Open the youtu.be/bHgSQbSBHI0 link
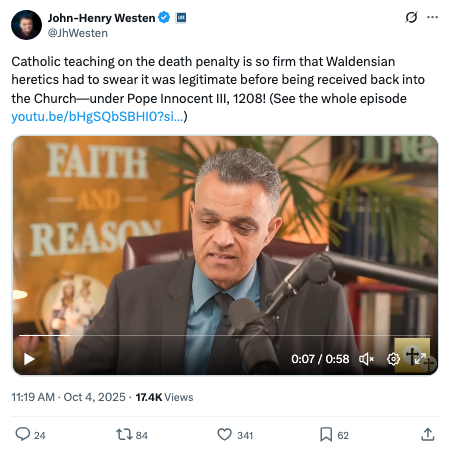Image resolution: width=452 pixels, height=451 pixels. point(97,116)
